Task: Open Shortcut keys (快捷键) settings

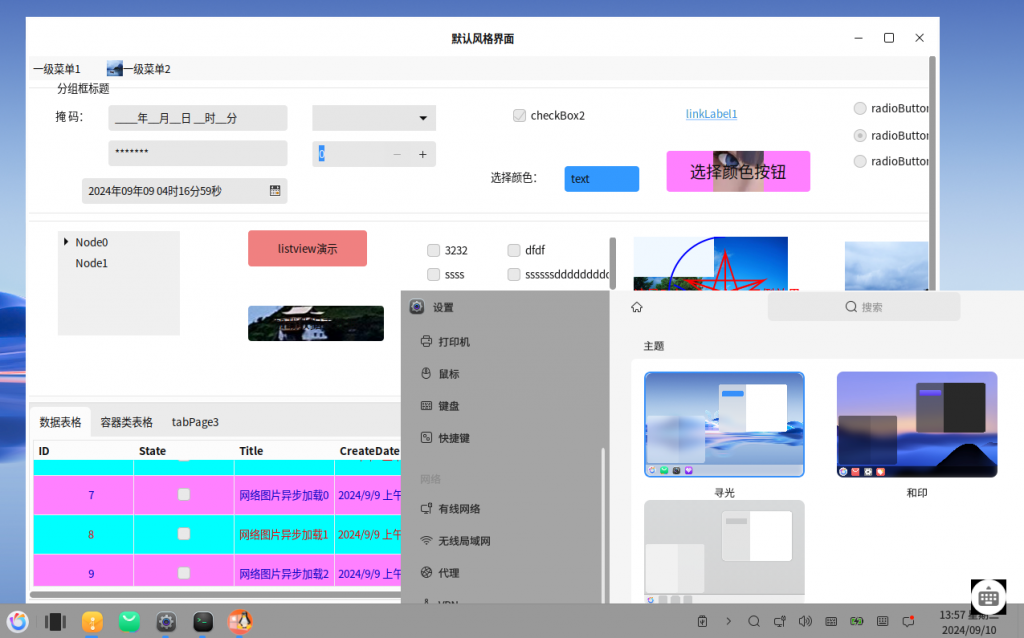Action: (452, 437)
